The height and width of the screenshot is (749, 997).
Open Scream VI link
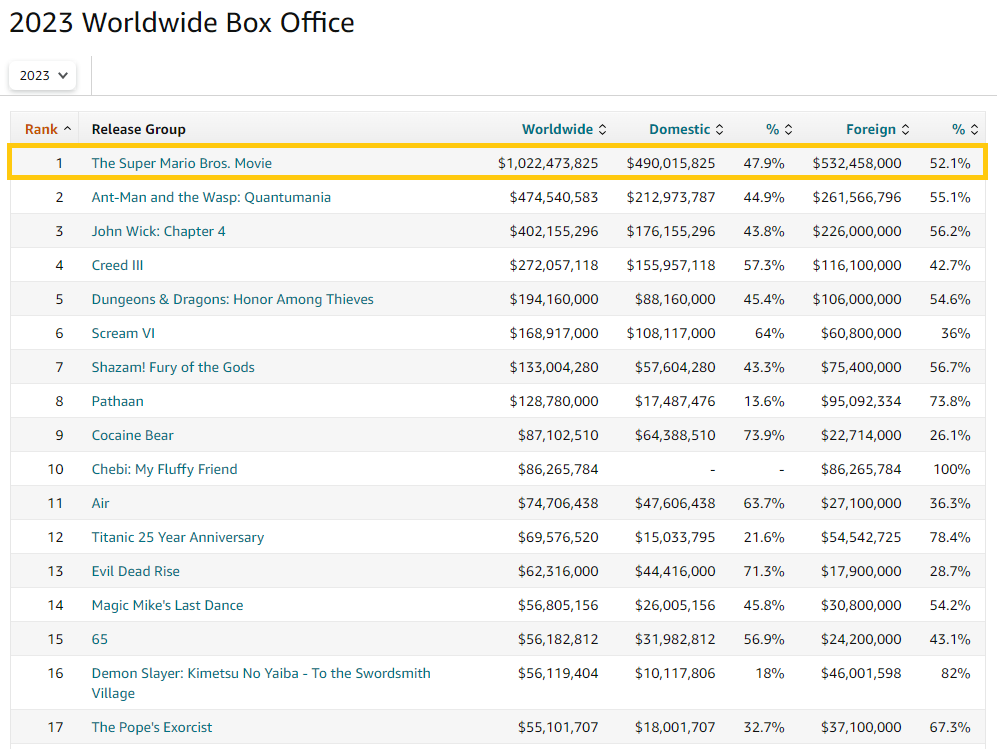pyautogui.click(x=123, y=333)
